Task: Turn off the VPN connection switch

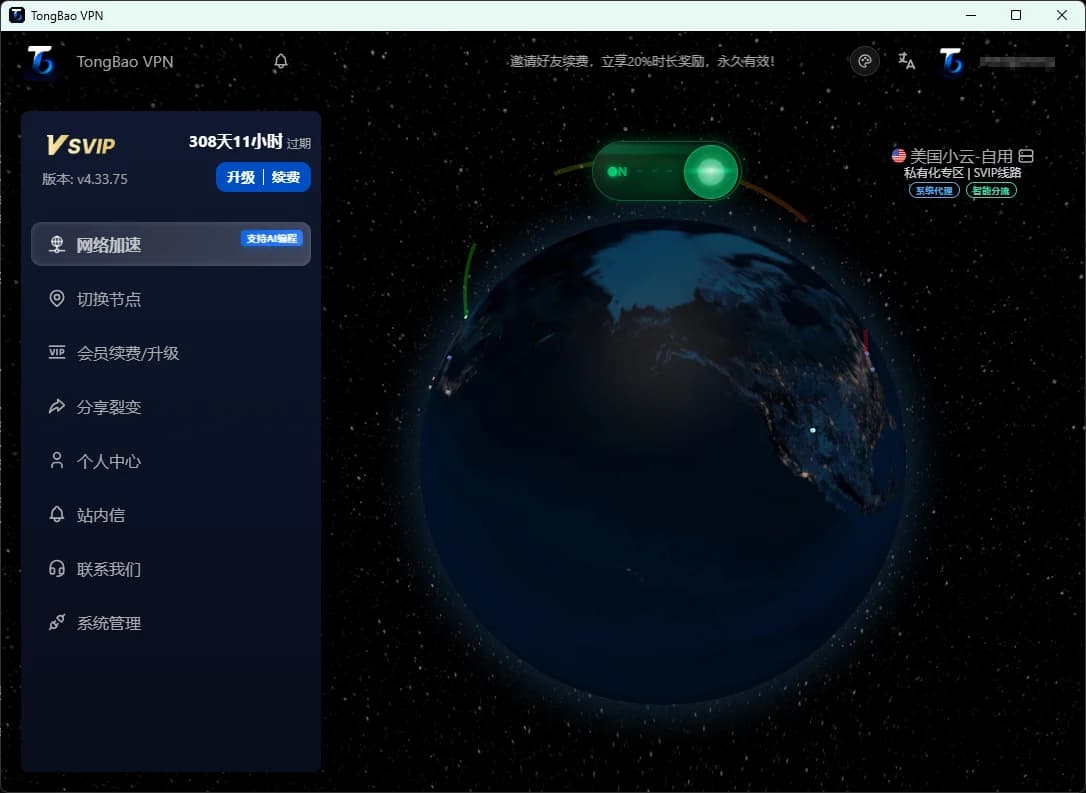Action: [666, 171]
